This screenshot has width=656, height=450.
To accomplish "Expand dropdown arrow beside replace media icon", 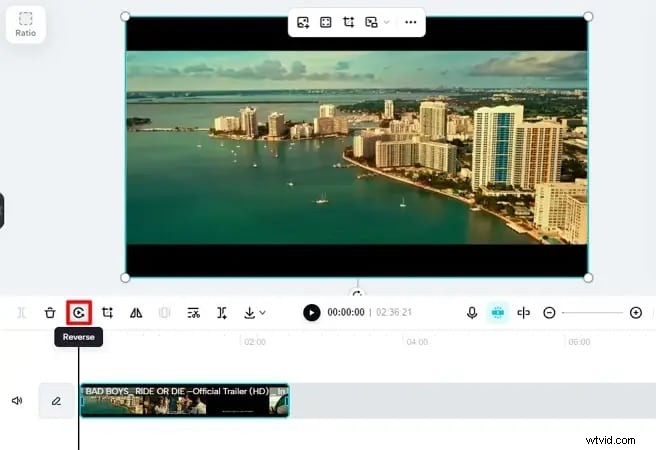I will [387, 22].
